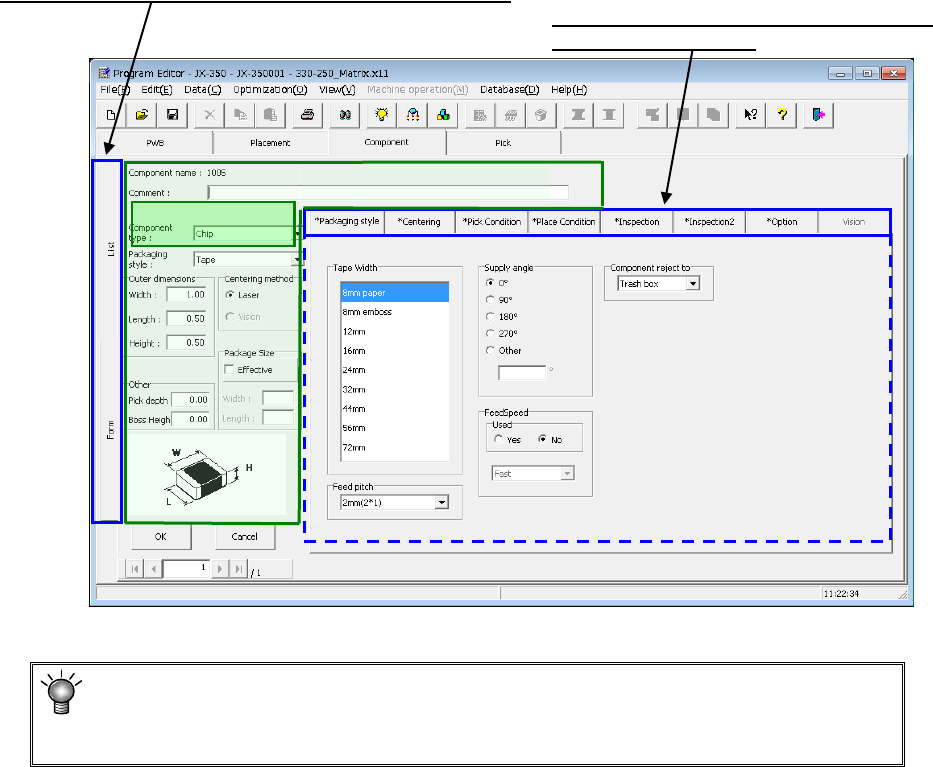Switch to the Centering tab
This screenshot has width=933, height=767.
coord(420,222)
